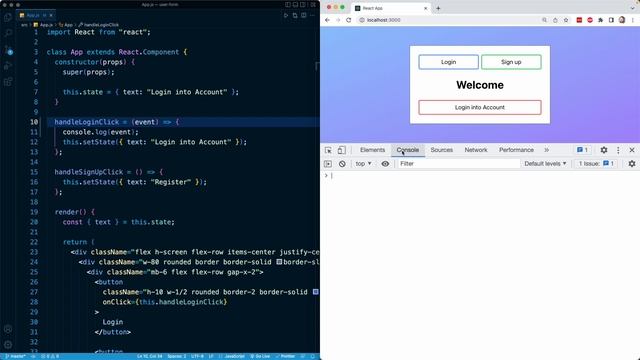Close the React App browser tab
The height and width of the screenshot is (360, 640).
tap(425, 8)
